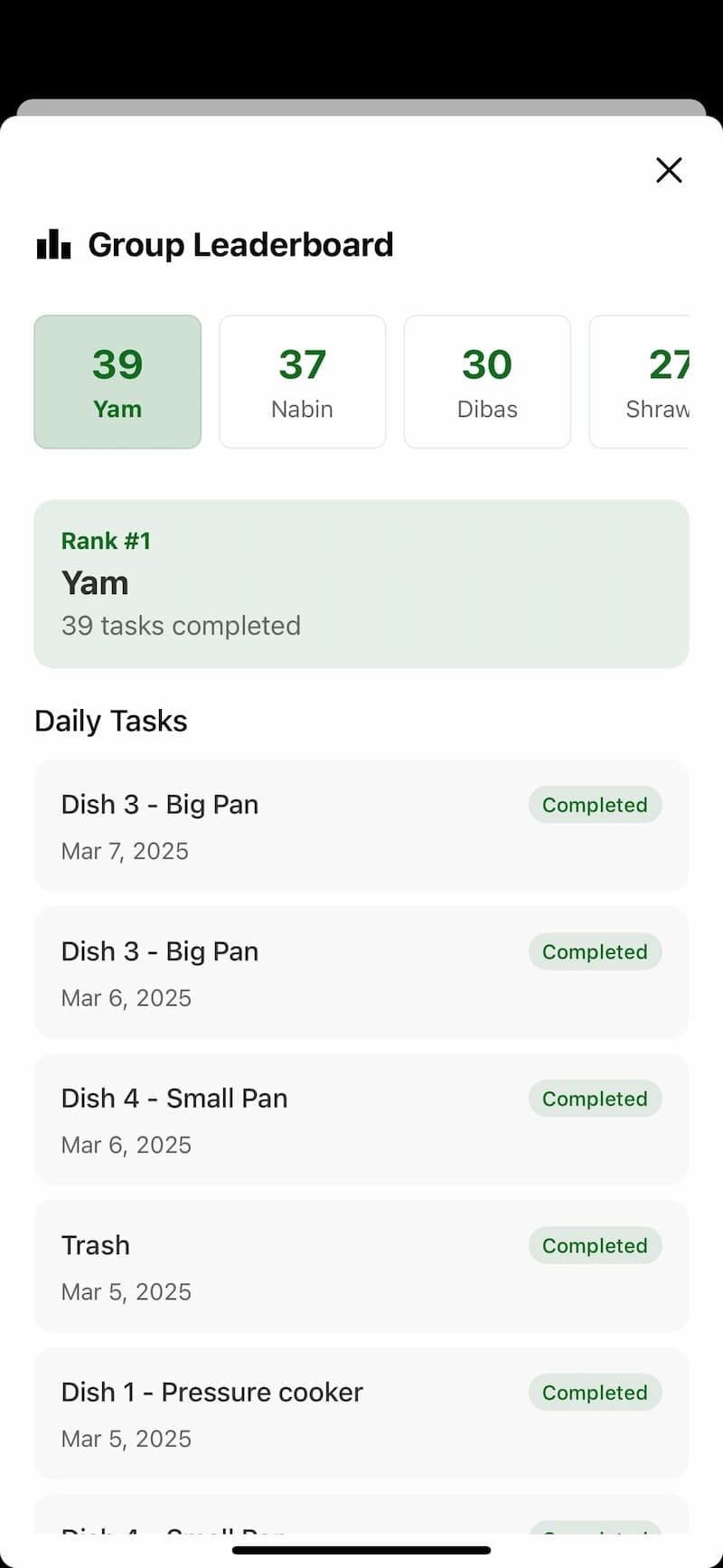Screen dimensions: 723x1568
Task: Select the partially visible 27 score card
Action: (x=642, y=382)
